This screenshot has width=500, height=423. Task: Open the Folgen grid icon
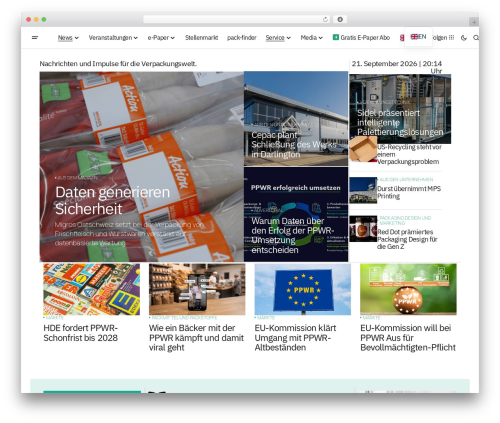click(451, 38)
